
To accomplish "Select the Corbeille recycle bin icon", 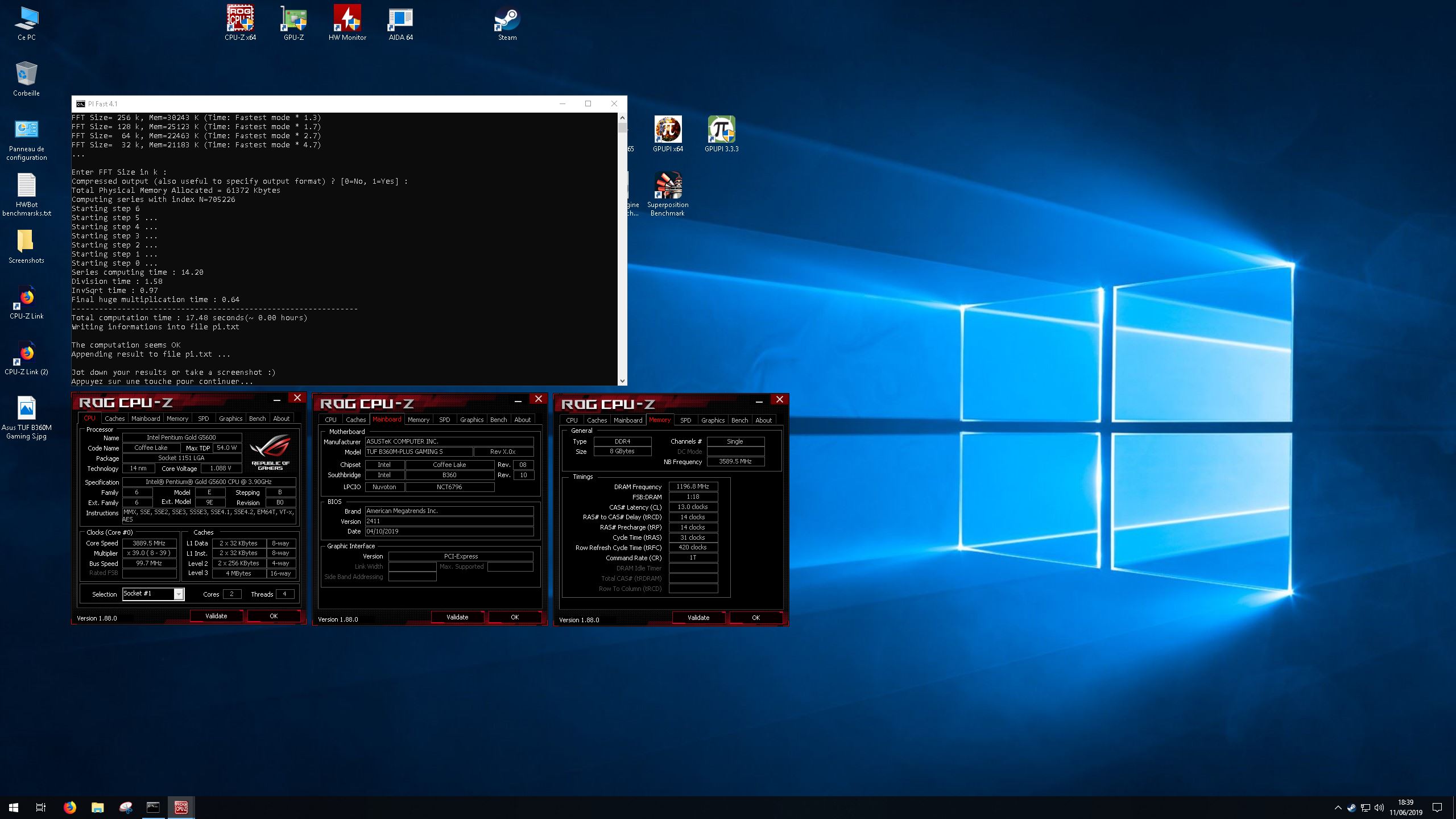I will [26, 78].
